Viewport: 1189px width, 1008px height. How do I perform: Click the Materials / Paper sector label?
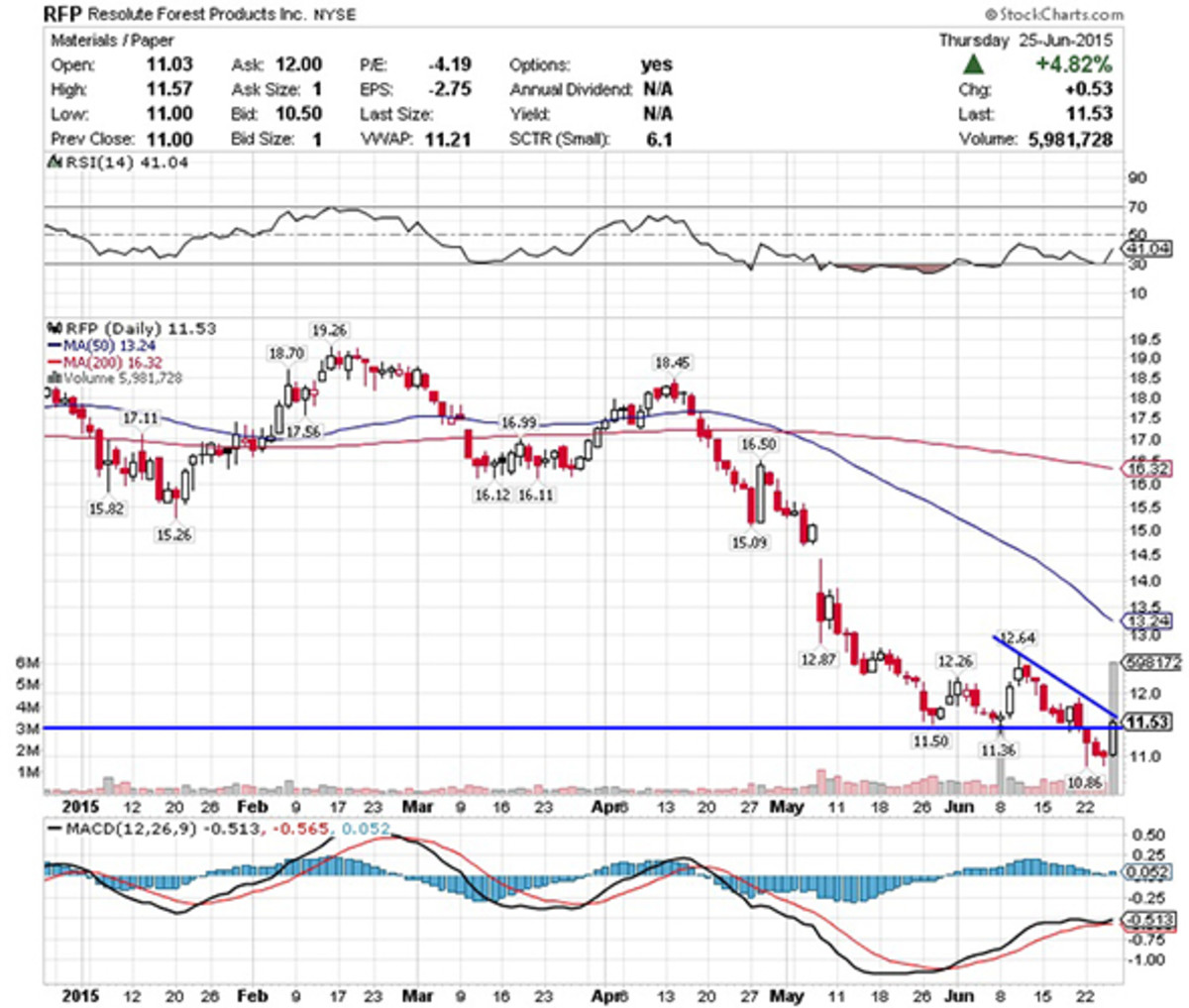point(112,41)
